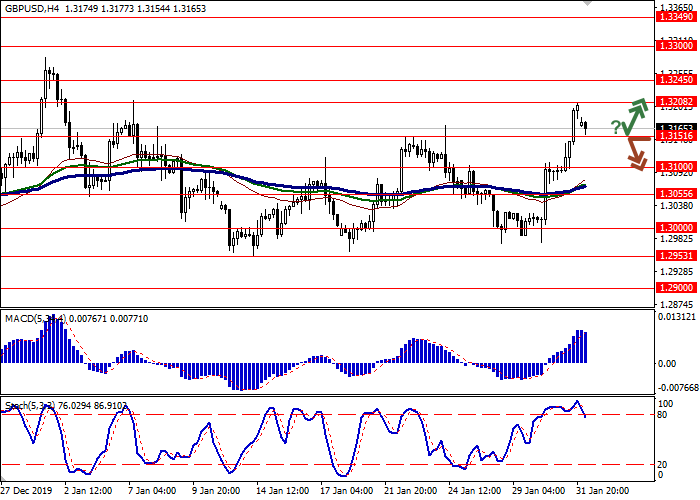Viewport: 700px width, 500px height.
Task: Click the green upward forecast arrow
Action: (634, 116)
